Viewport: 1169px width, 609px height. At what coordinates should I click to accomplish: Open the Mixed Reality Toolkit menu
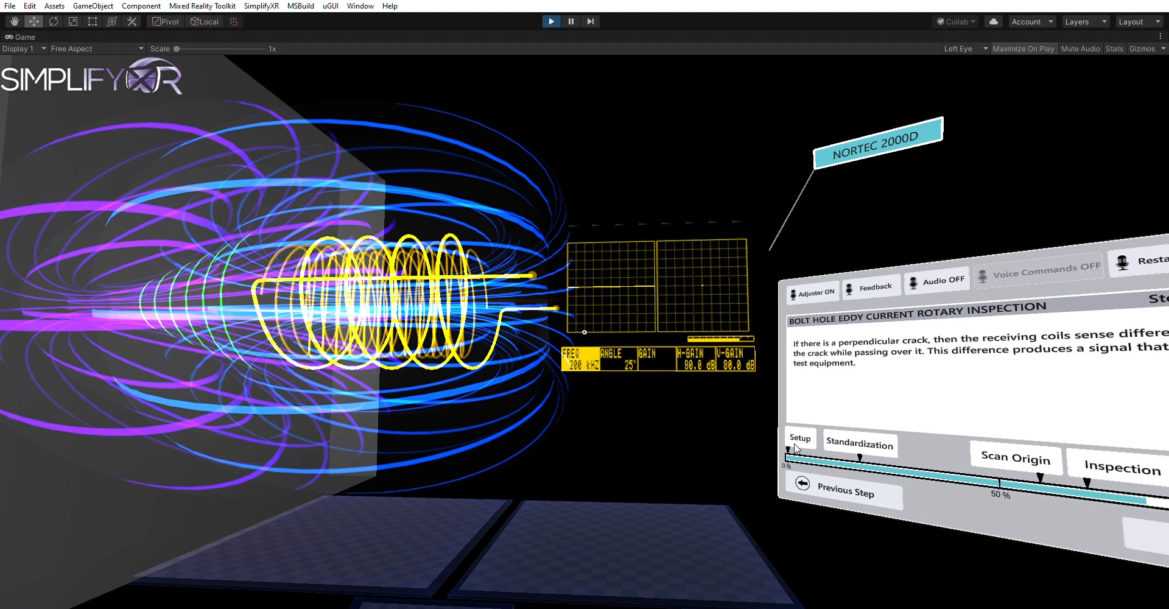tap(202, 6)
